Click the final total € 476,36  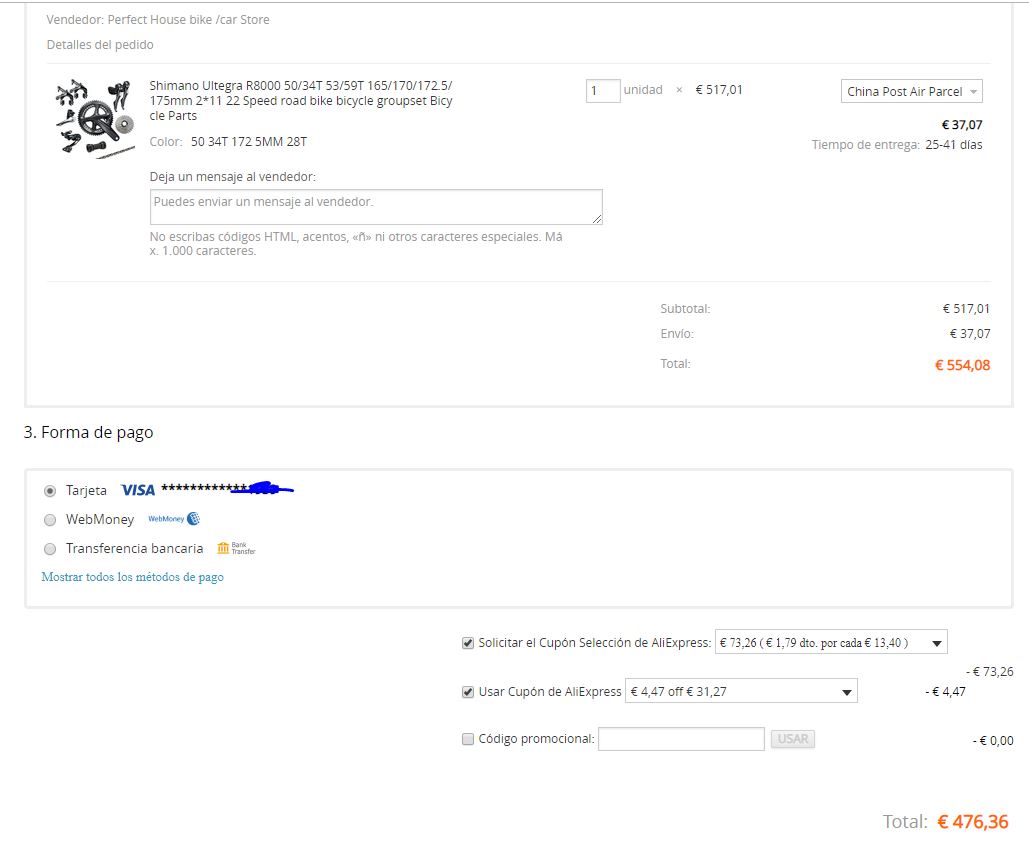(973, 822)
